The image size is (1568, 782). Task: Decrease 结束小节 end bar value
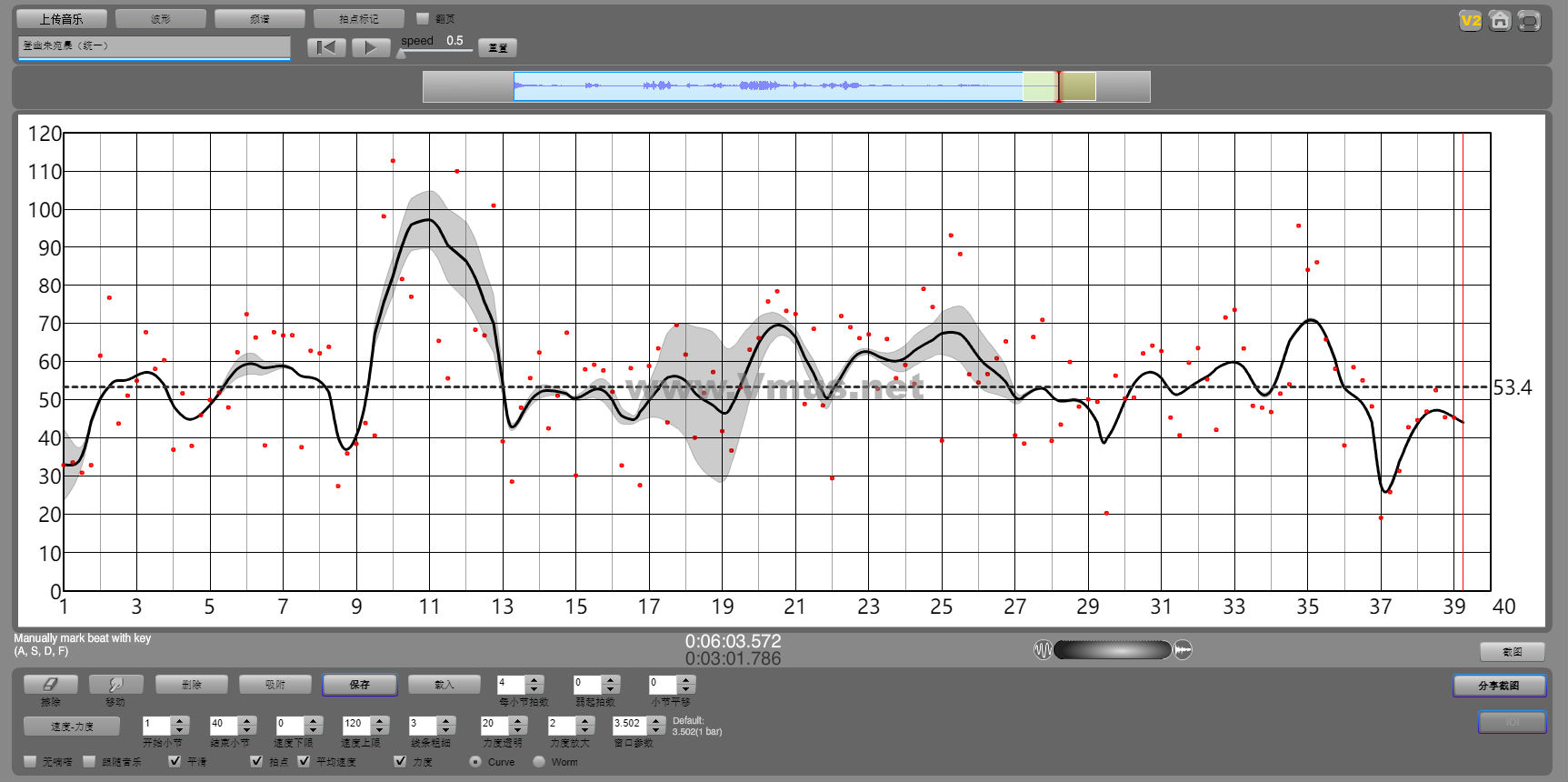click(x=247, y=729)
